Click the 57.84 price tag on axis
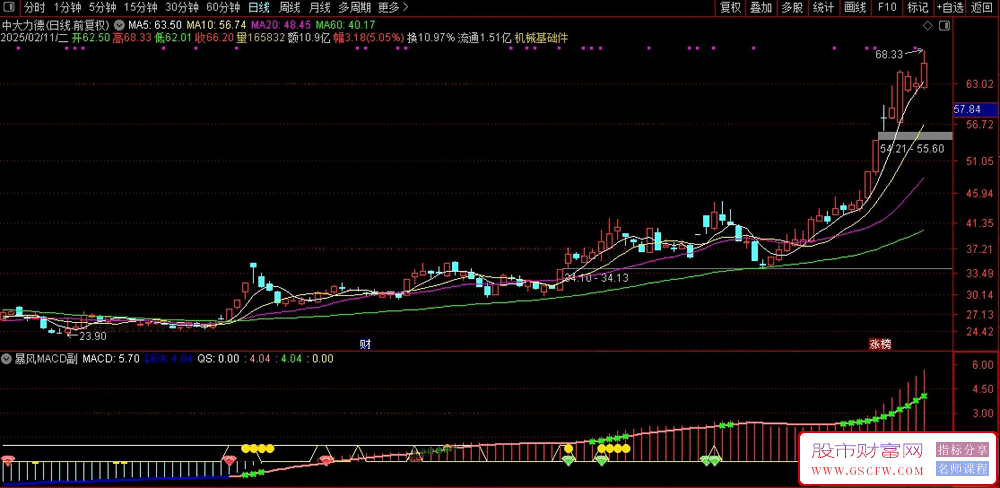Viewport: 1000px width, 488px height. tap(973, 110)
